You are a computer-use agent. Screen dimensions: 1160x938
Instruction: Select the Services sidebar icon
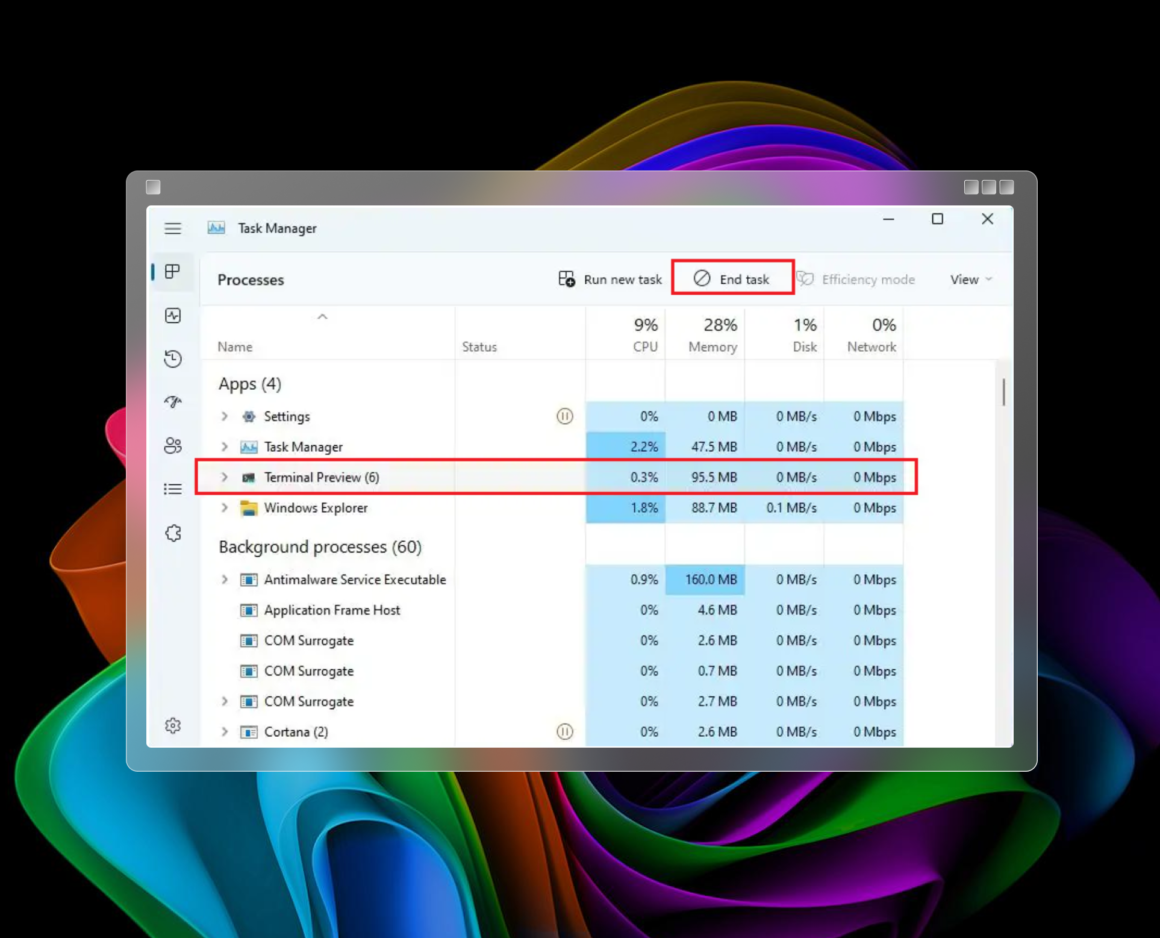172,533
